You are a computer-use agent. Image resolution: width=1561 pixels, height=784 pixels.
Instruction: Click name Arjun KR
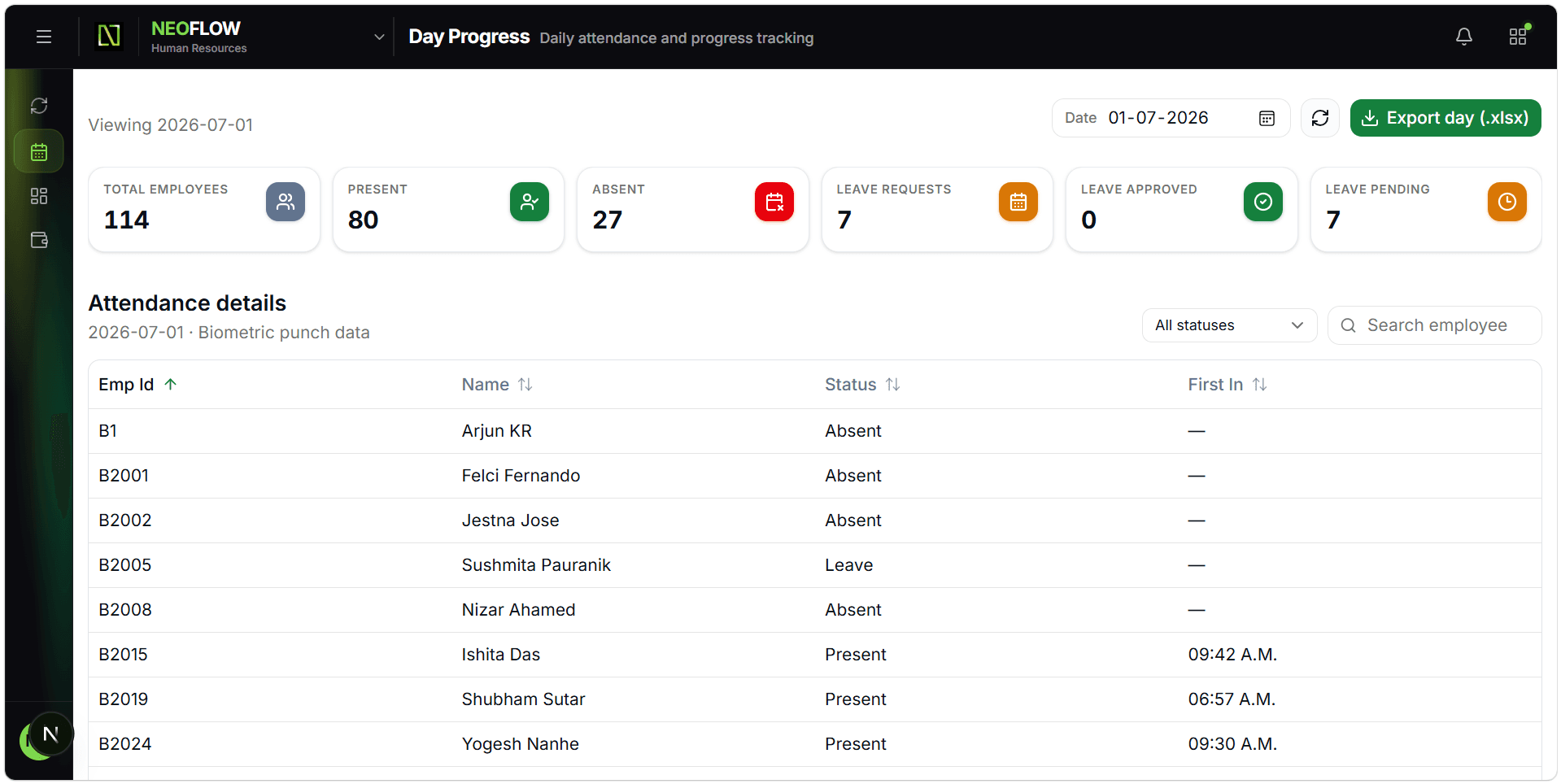[x=496, y=431]
